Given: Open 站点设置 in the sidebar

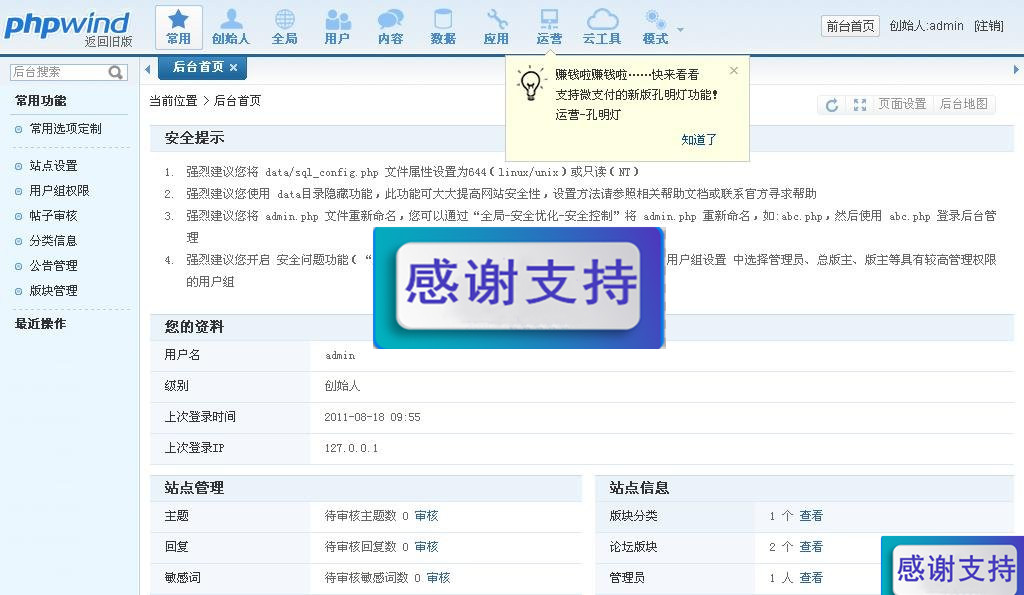Looking at the screenshot, I should 53,166.
